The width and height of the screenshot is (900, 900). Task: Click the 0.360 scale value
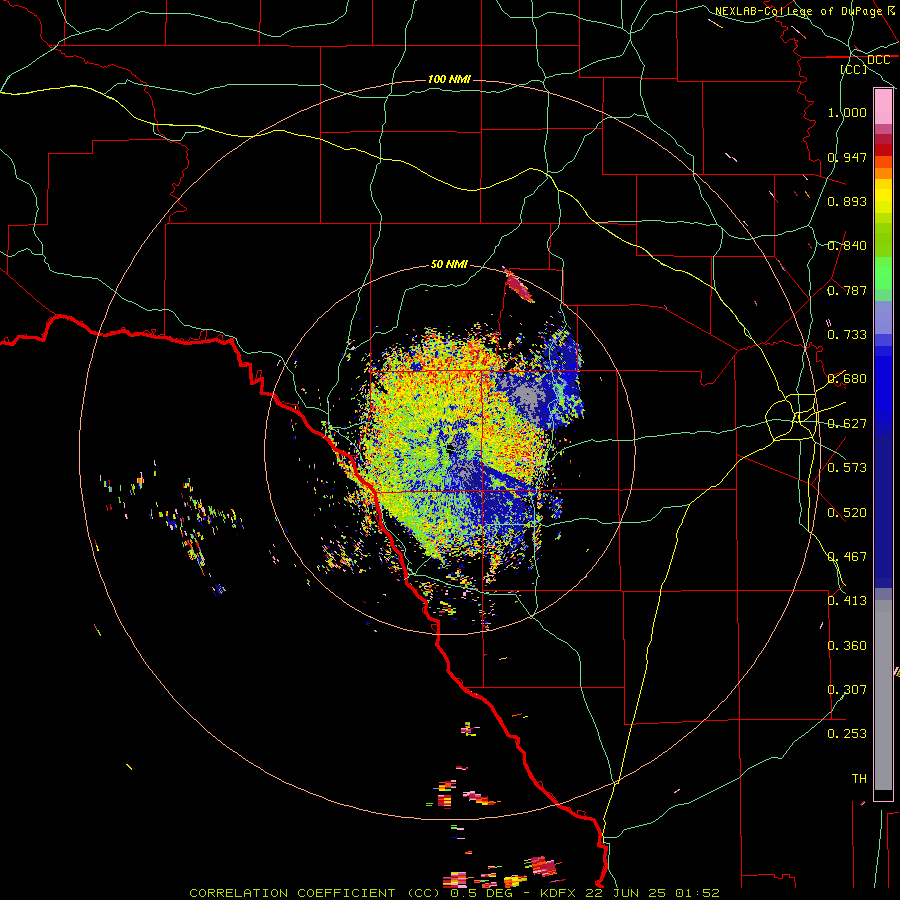(x=847, y=646)
